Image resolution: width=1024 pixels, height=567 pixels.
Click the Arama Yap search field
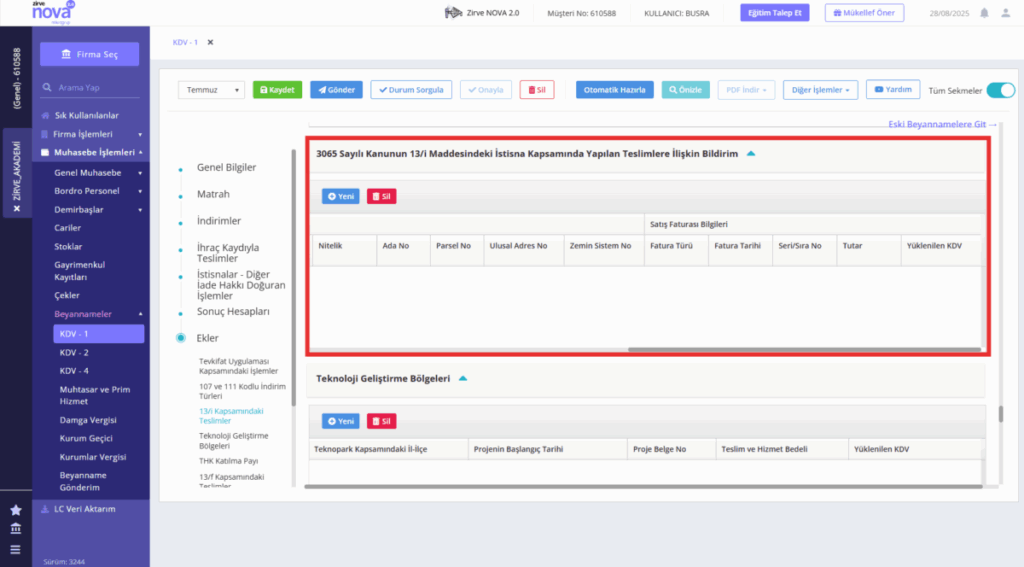click(90, 88)
